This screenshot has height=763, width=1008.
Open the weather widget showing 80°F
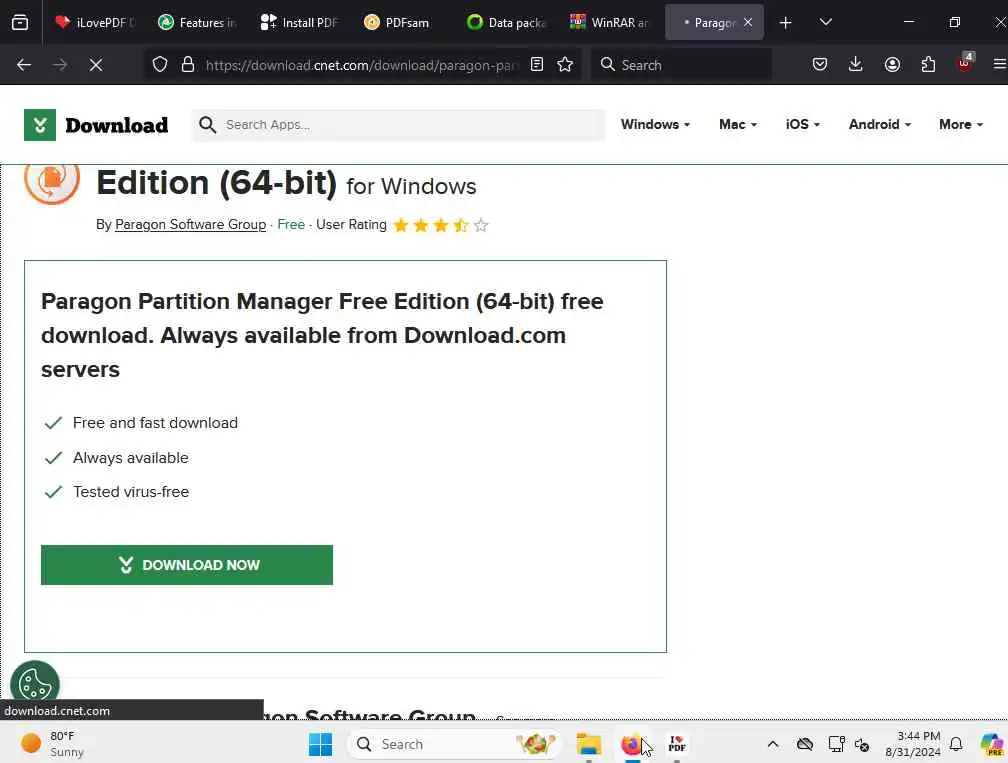coord(53,744)
